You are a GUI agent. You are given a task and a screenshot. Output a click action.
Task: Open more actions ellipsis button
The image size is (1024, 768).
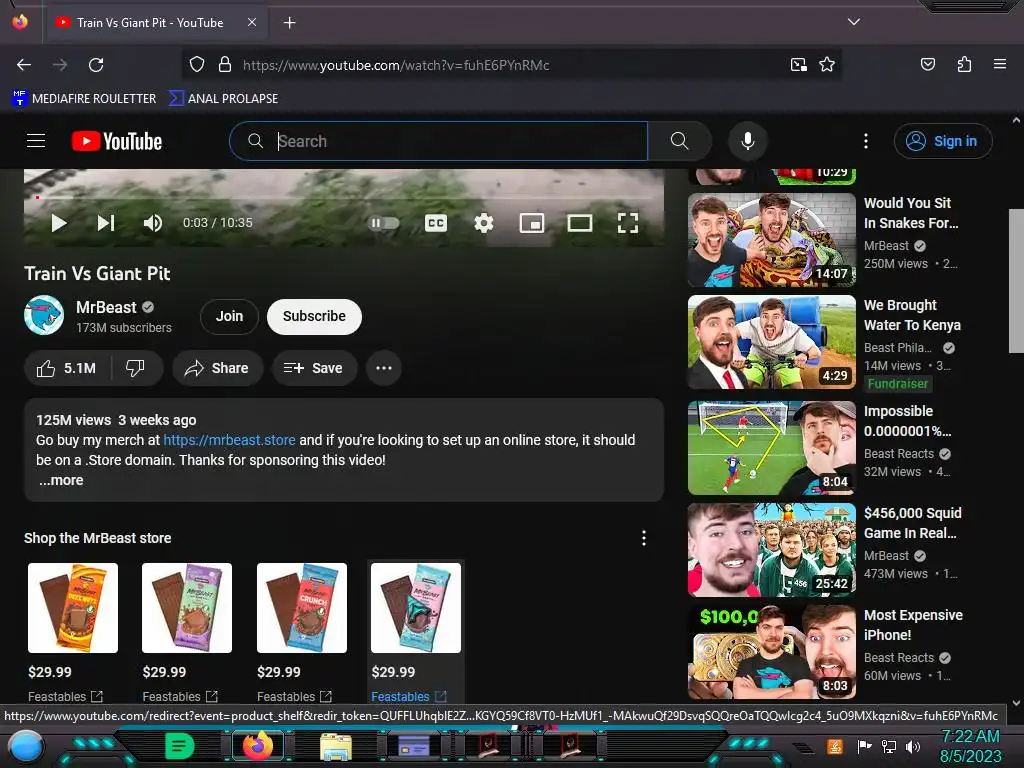(384, 368)
